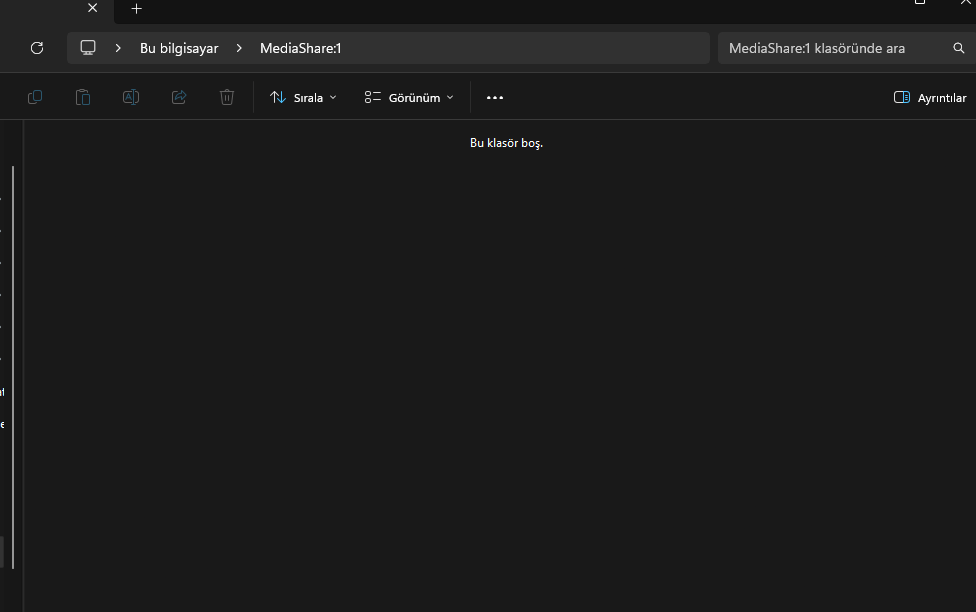Click the computer monitor icon in address bar
The image size is (976, 612).
(x=88, y=48)
